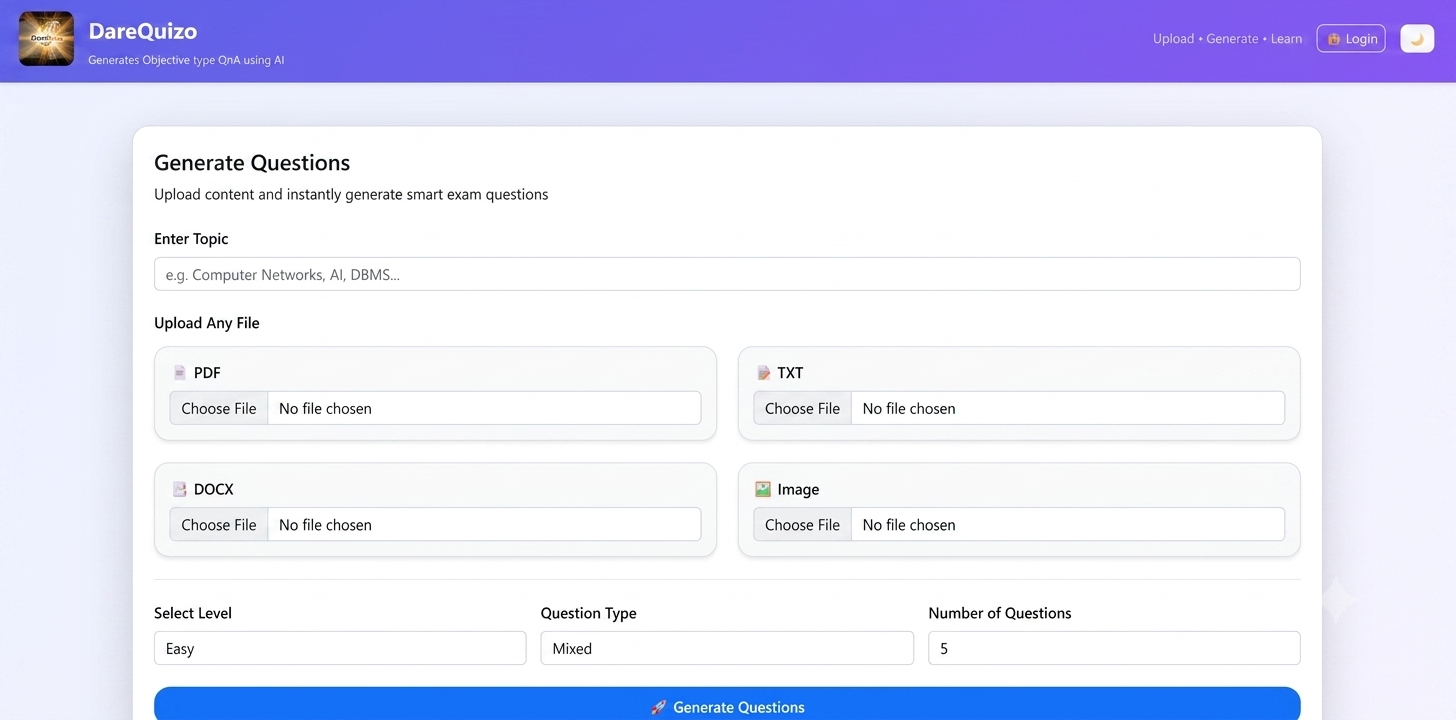
Task: Choose a file for TXT upload
Action: [x=802, y=408]
